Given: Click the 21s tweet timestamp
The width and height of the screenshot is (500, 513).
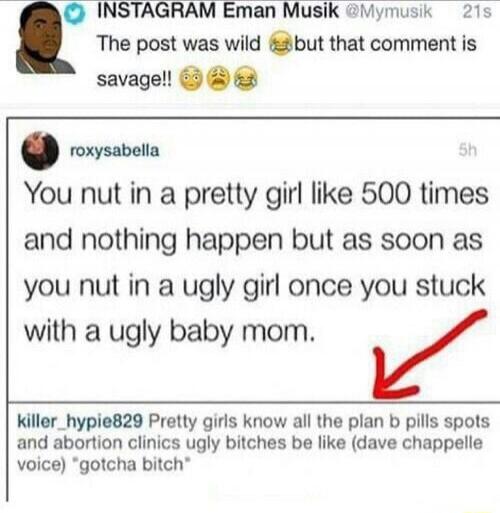Looking at the screenshot, I should (x=477, y=12).
